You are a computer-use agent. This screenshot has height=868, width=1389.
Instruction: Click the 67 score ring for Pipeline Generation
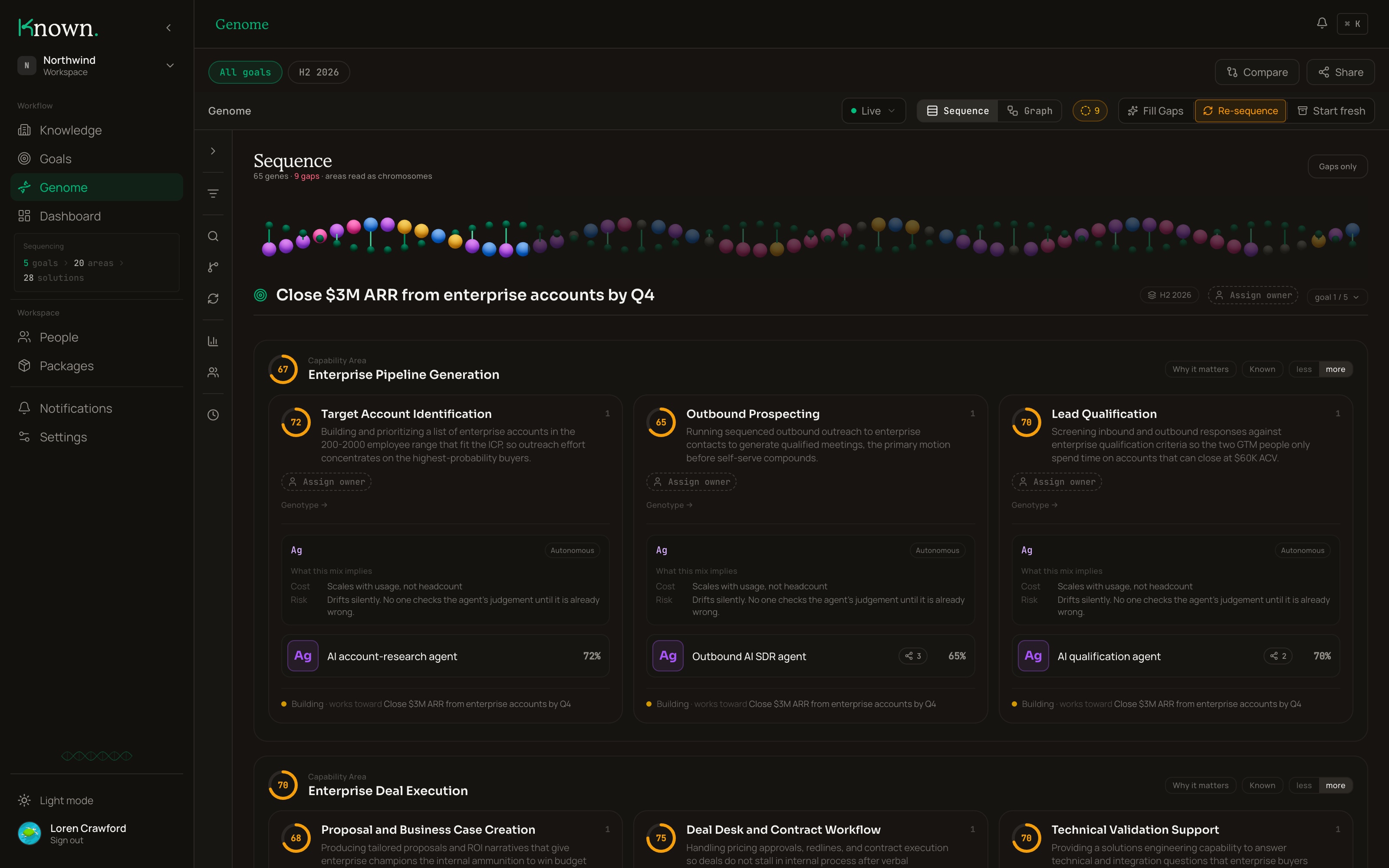tap(283, 369)
